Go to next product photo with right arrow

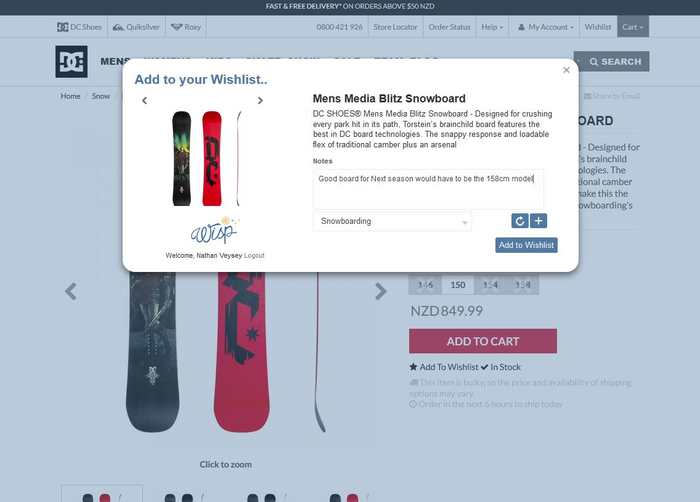380,291
